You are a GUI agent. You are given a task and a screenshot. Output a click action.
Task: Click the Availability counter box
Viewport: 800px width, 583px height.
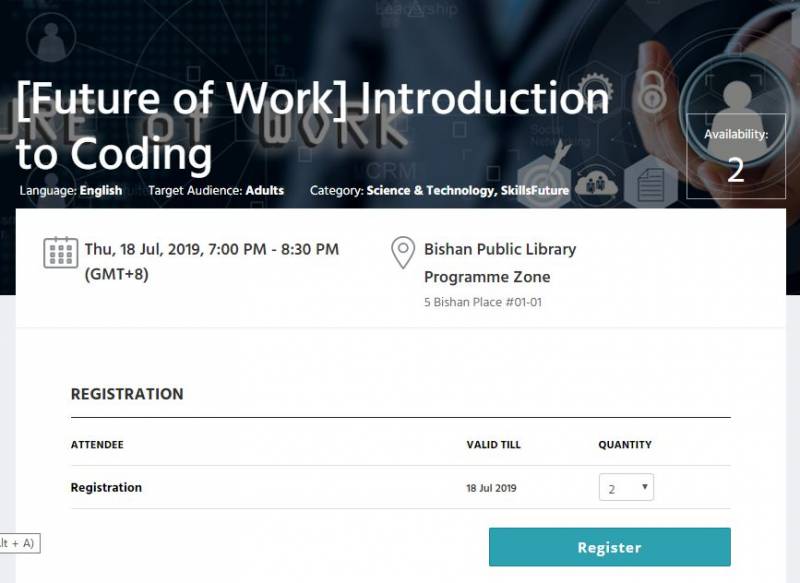(x=736, y=155)
